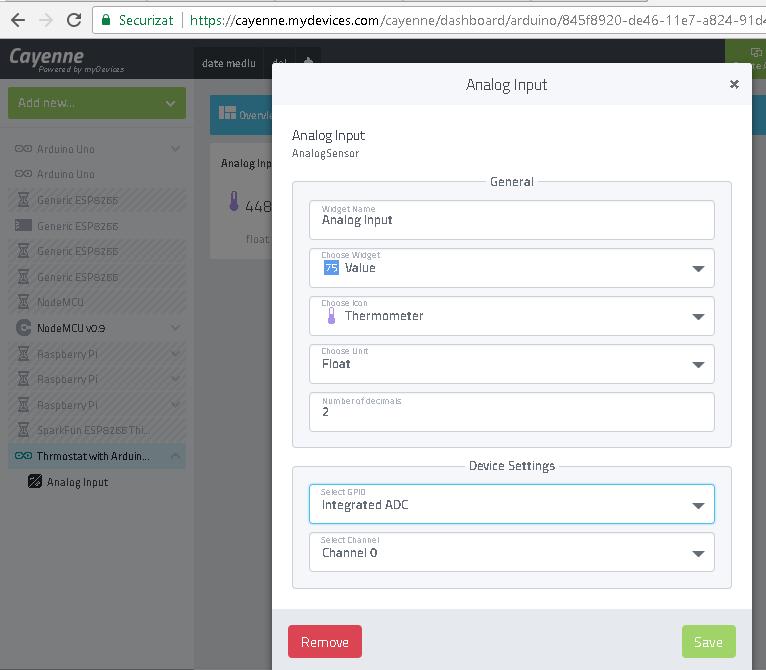Image resolution: width=766 pixels, height=670 pixels.
Task: Select the third Raspberry Pi device
Action: point(97,405)
